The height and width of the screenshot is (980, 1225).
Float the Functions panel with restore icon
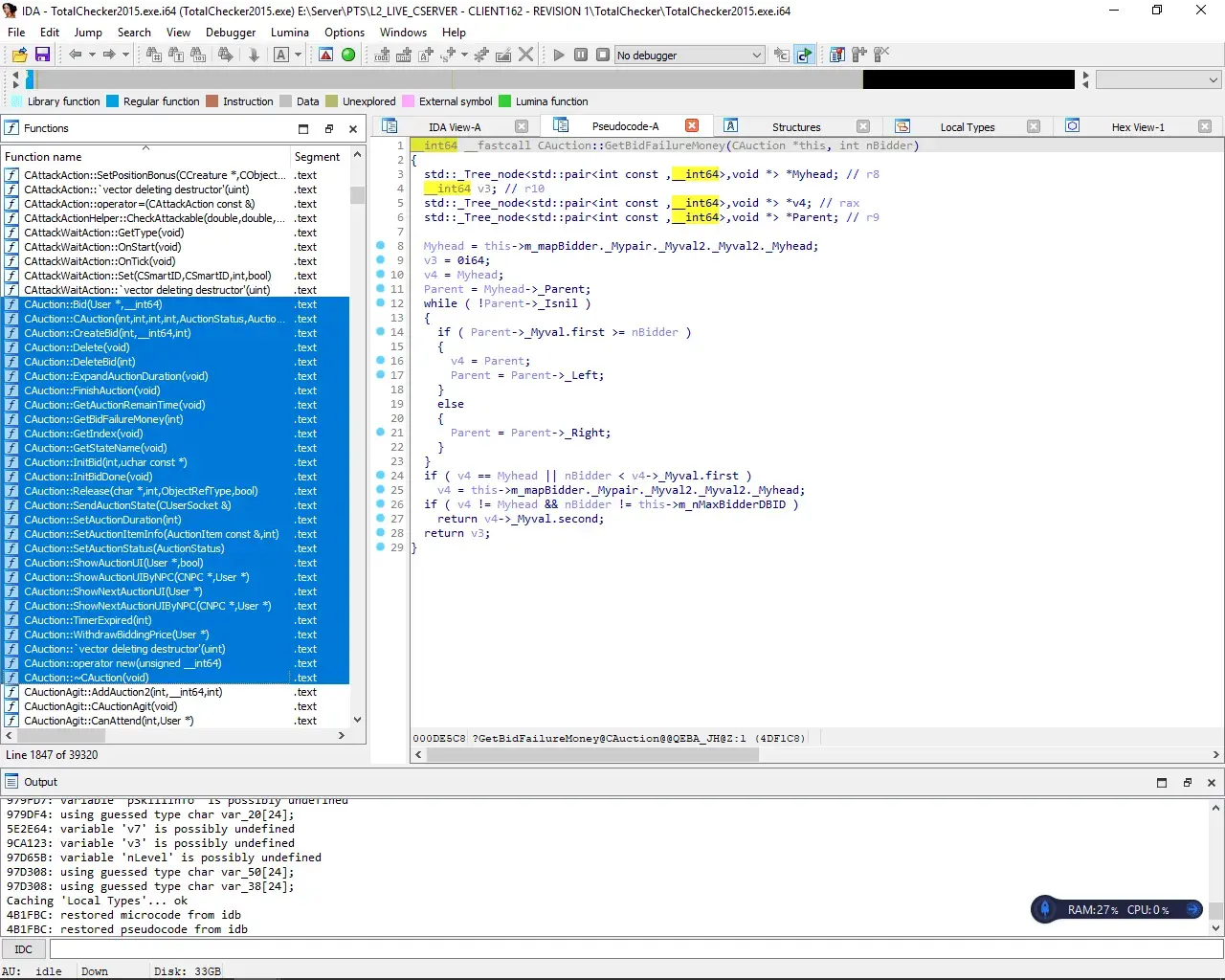click(x=329, y=128)
